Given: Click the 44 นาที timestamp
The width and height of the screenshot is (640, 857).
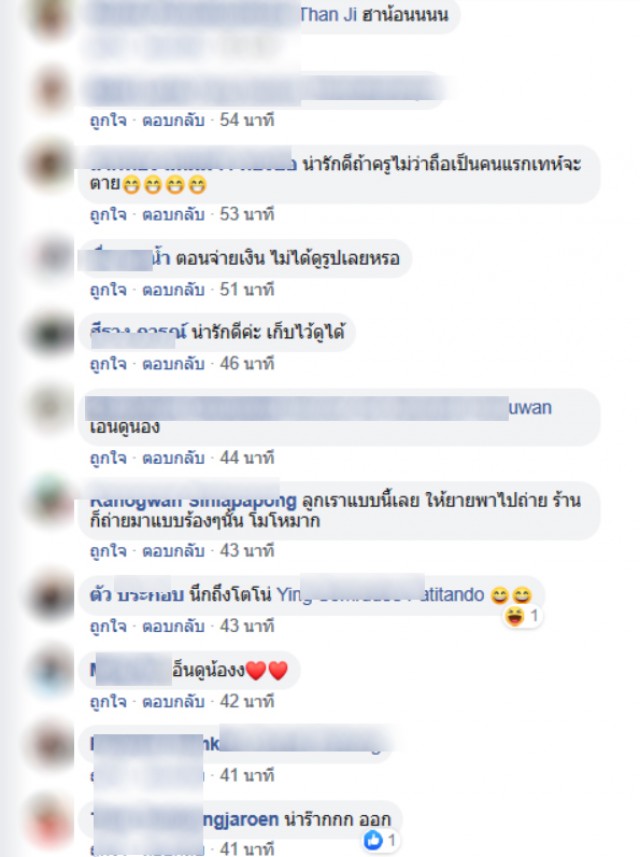Looking at the screenshot, I should click(246, 457).
